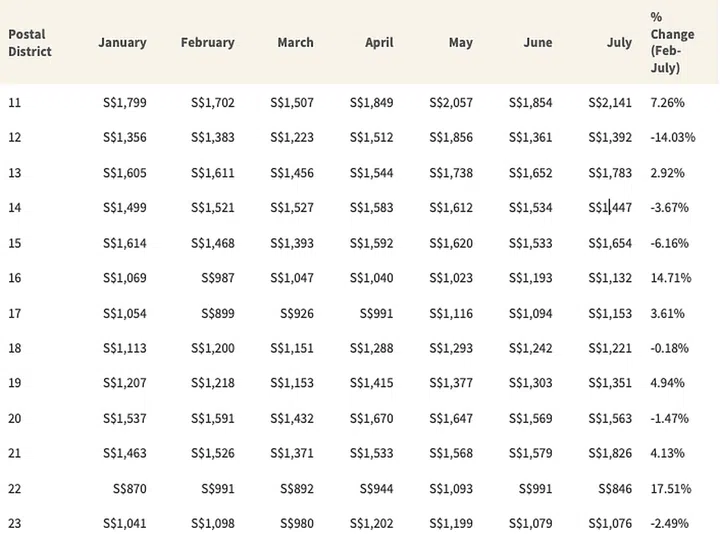The image size is (720, 540).
Task: Click the May column header
Action: point(461,43)
